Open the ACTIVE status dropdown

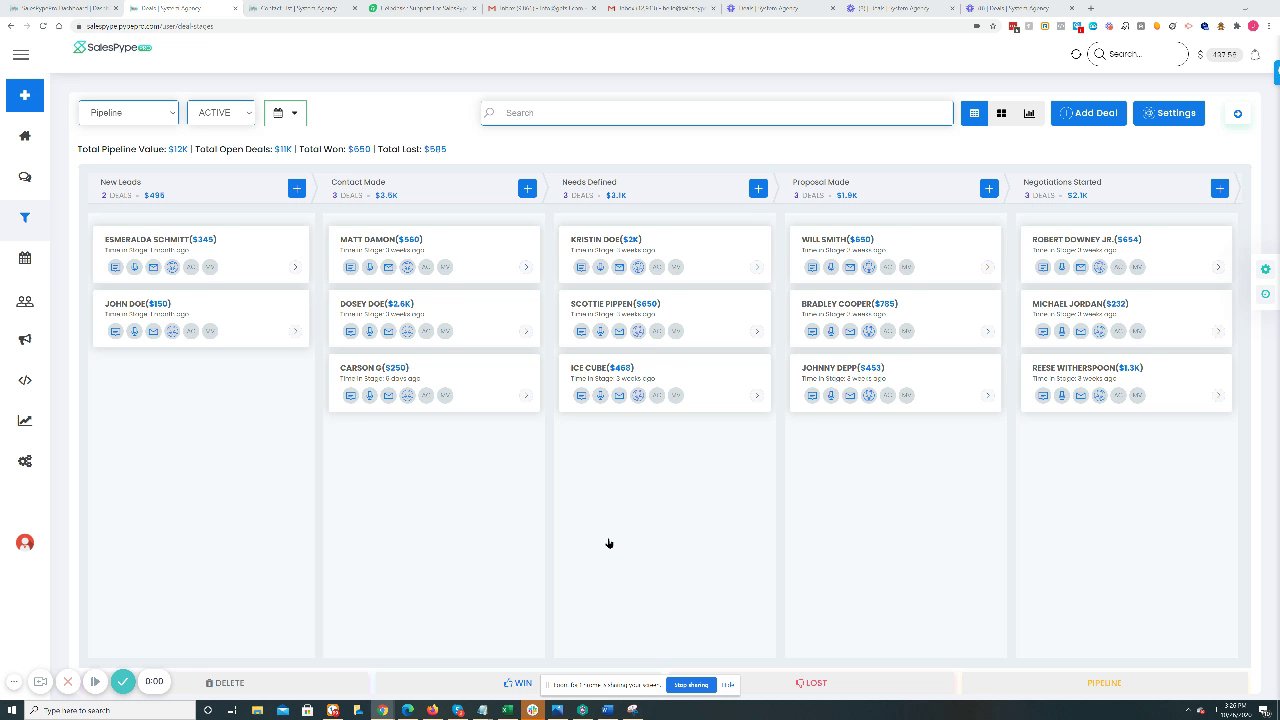point(221,113)
